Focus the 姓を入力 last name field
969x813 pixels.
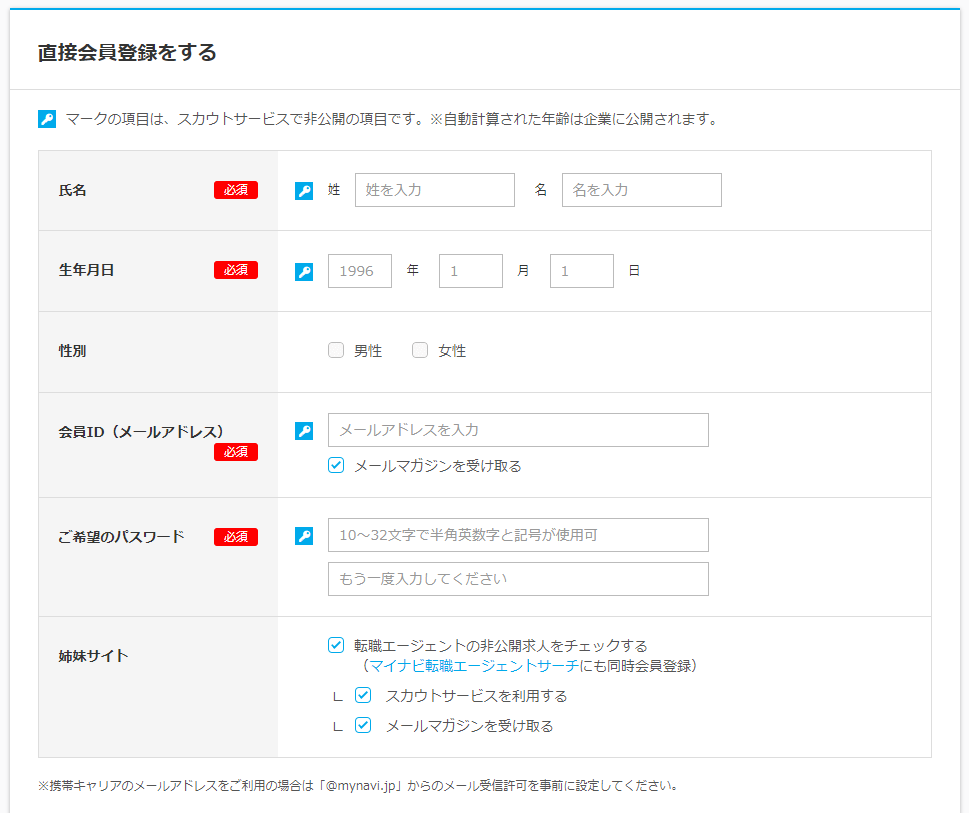pos(434,190)
